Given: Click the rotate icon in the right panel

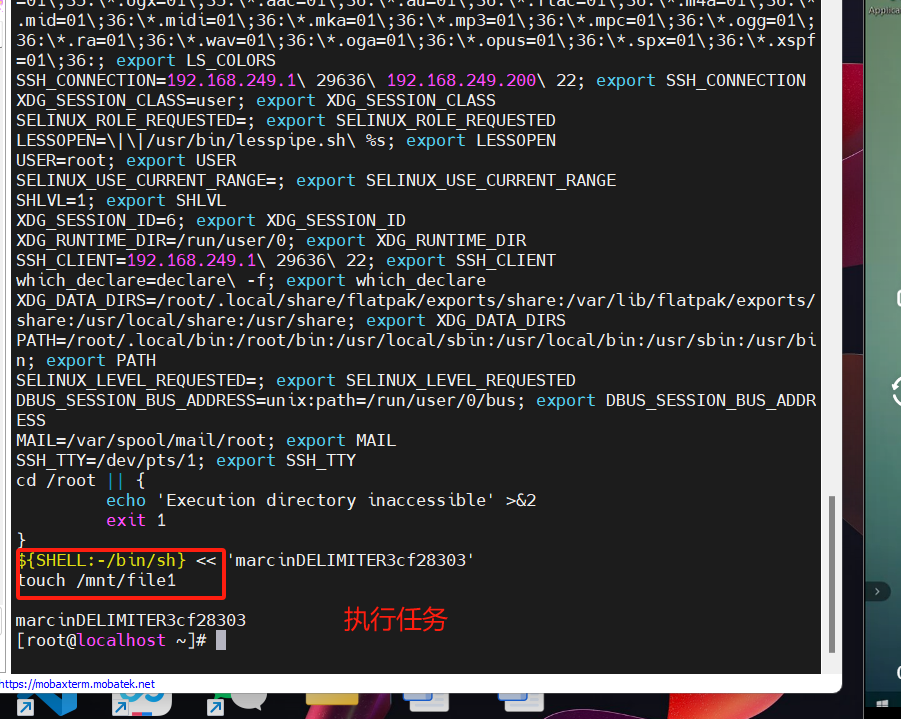Looking at the screenshot, I should [896, 391].
